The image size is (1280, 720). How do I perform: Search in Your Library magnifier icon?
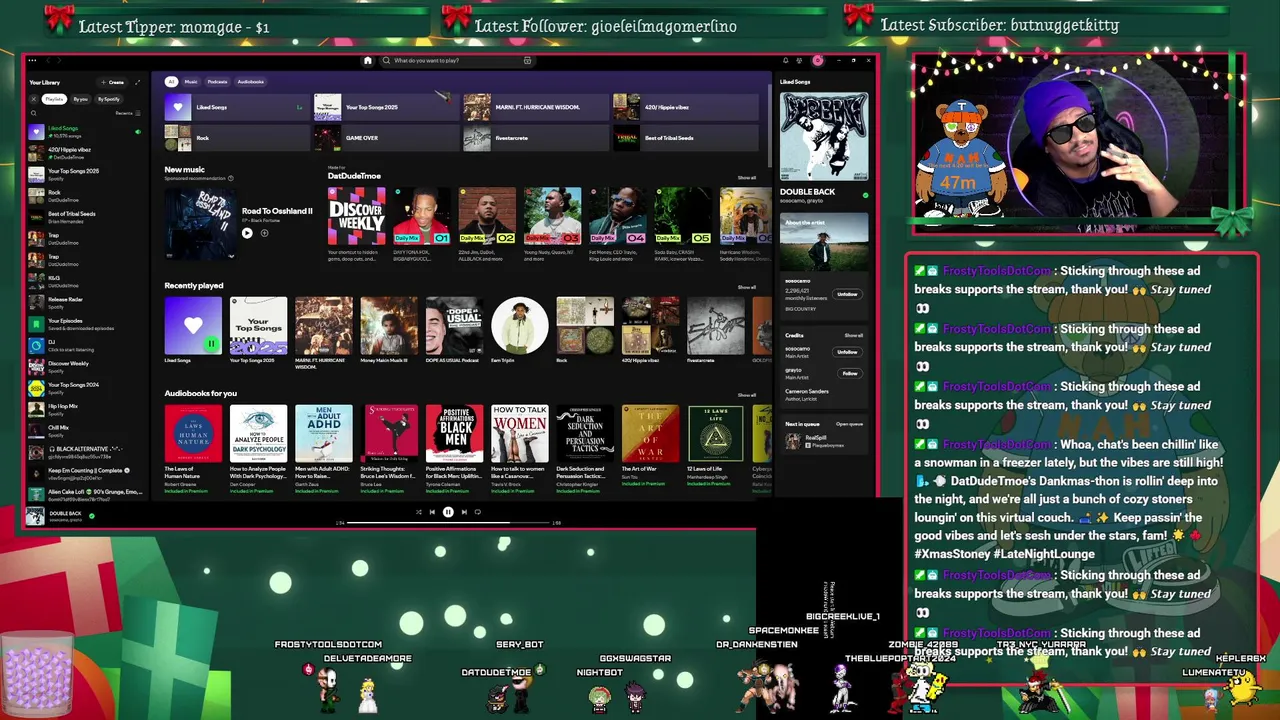[33, 113]
